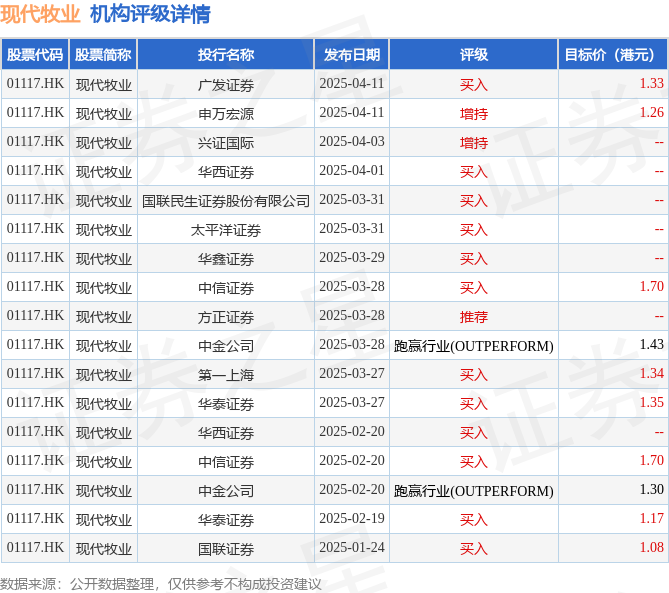
Task: Click the 第一上海 bank name cell
Action: pos(226,375)
